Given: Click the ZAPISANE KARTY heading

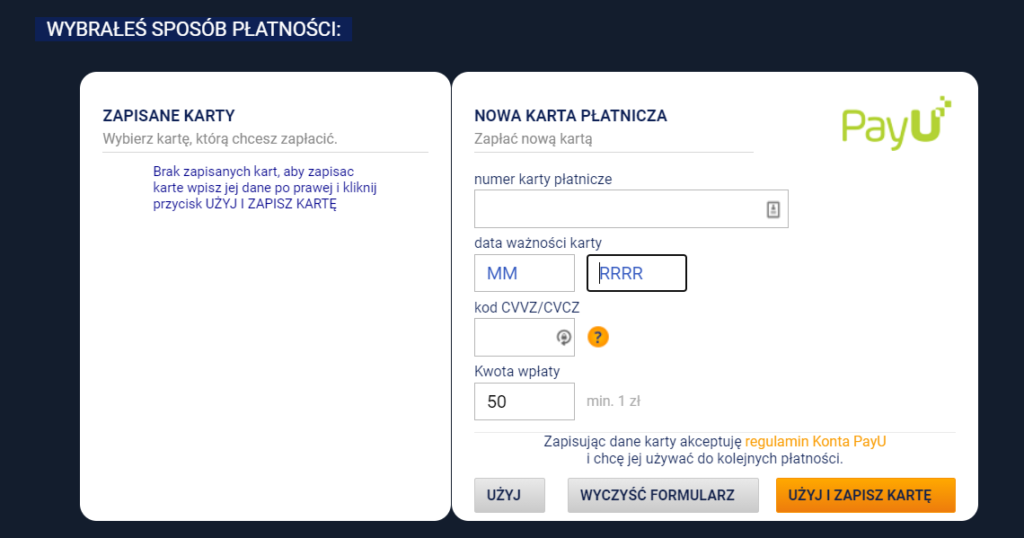Looking at the screenshot, I should tap(168, 116).
